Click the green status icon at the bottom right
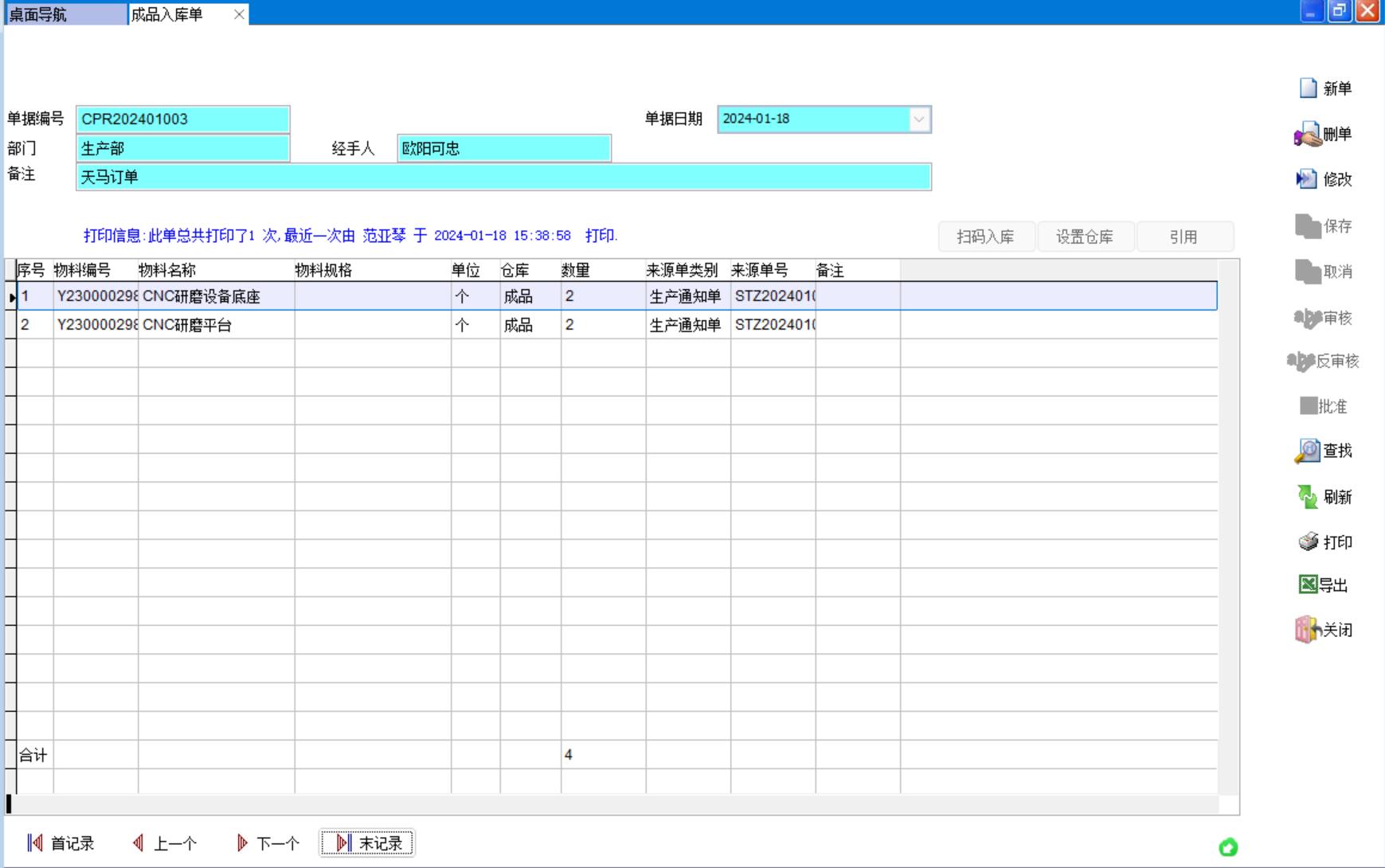Screen dimensions: 1385x868 tap(1228, 847)
